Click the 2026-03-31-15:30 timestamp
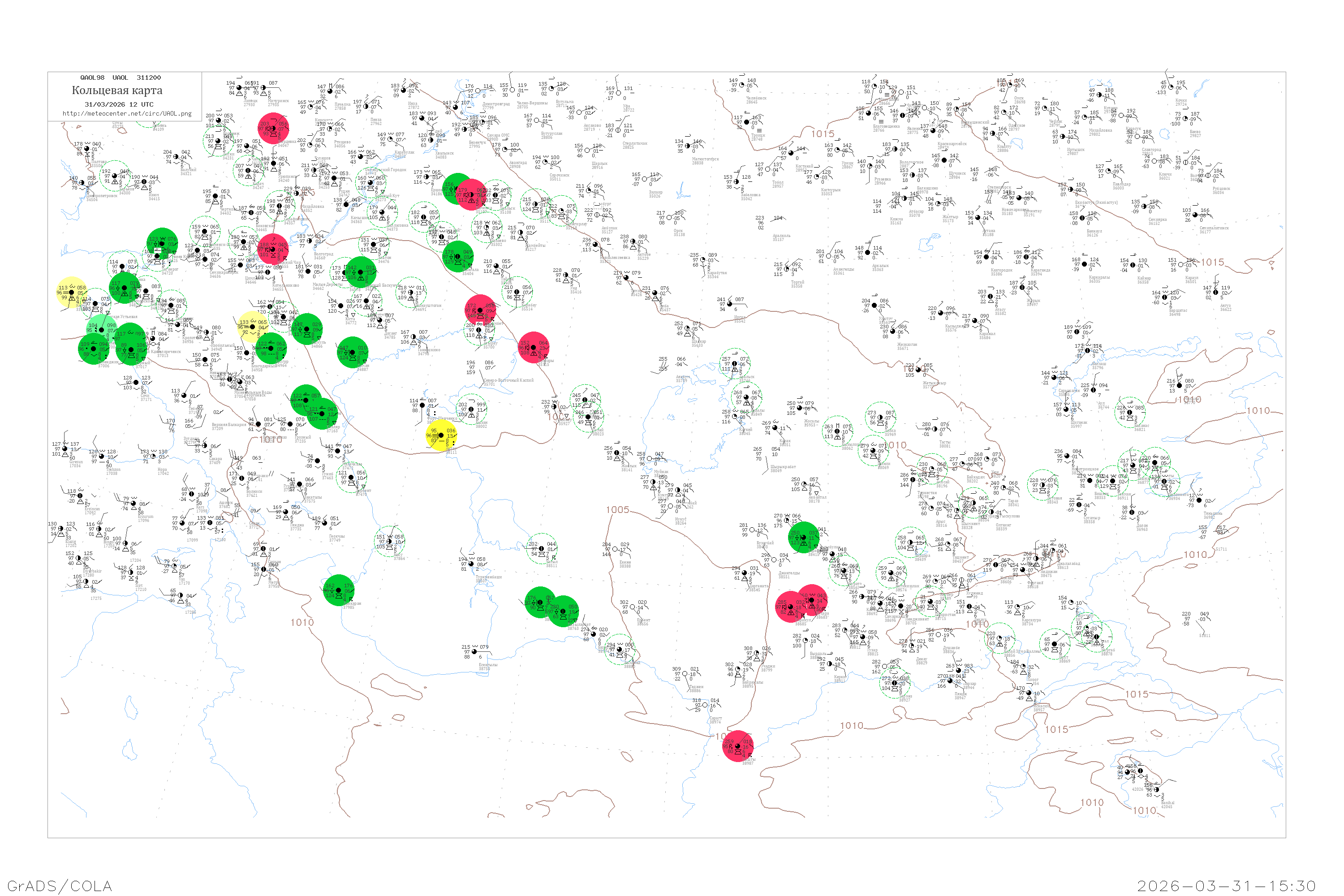The height and width of the screenshot is (896, 1344). point(1227,886)
